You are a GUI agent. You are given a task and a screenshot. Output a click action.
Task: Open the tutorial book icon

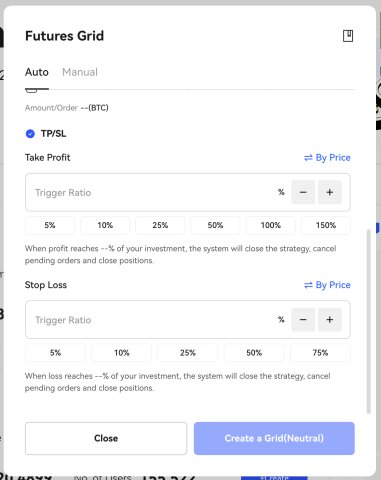tap(348, 36)
